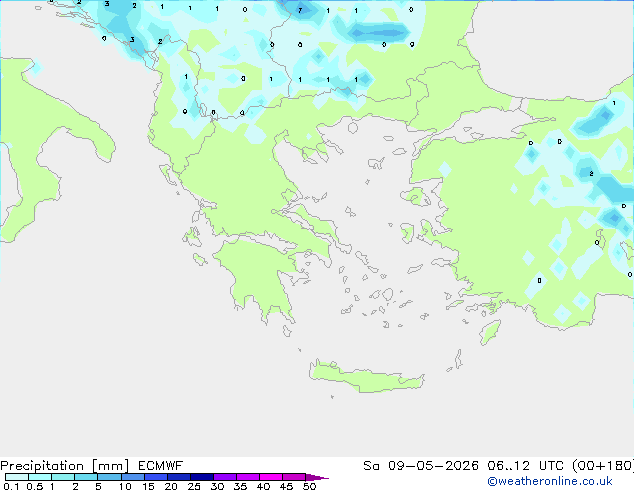Viewport: 634px width, 490px height.
Task: Pick the 20–25 mm legend swatch
Action: coord(178,477)
